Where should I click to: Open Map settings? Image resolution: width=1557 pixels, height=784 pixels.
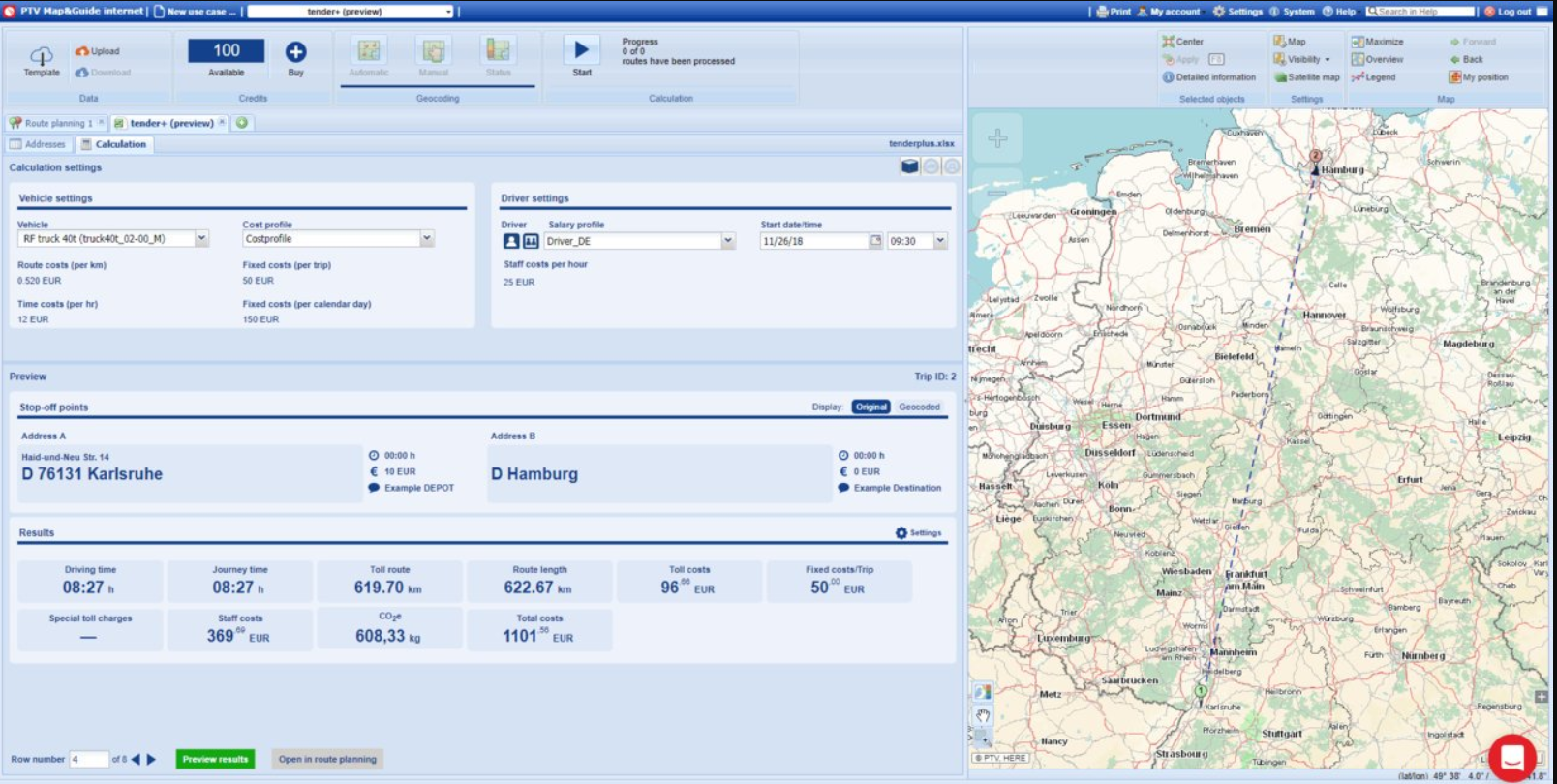point(1290,42)
